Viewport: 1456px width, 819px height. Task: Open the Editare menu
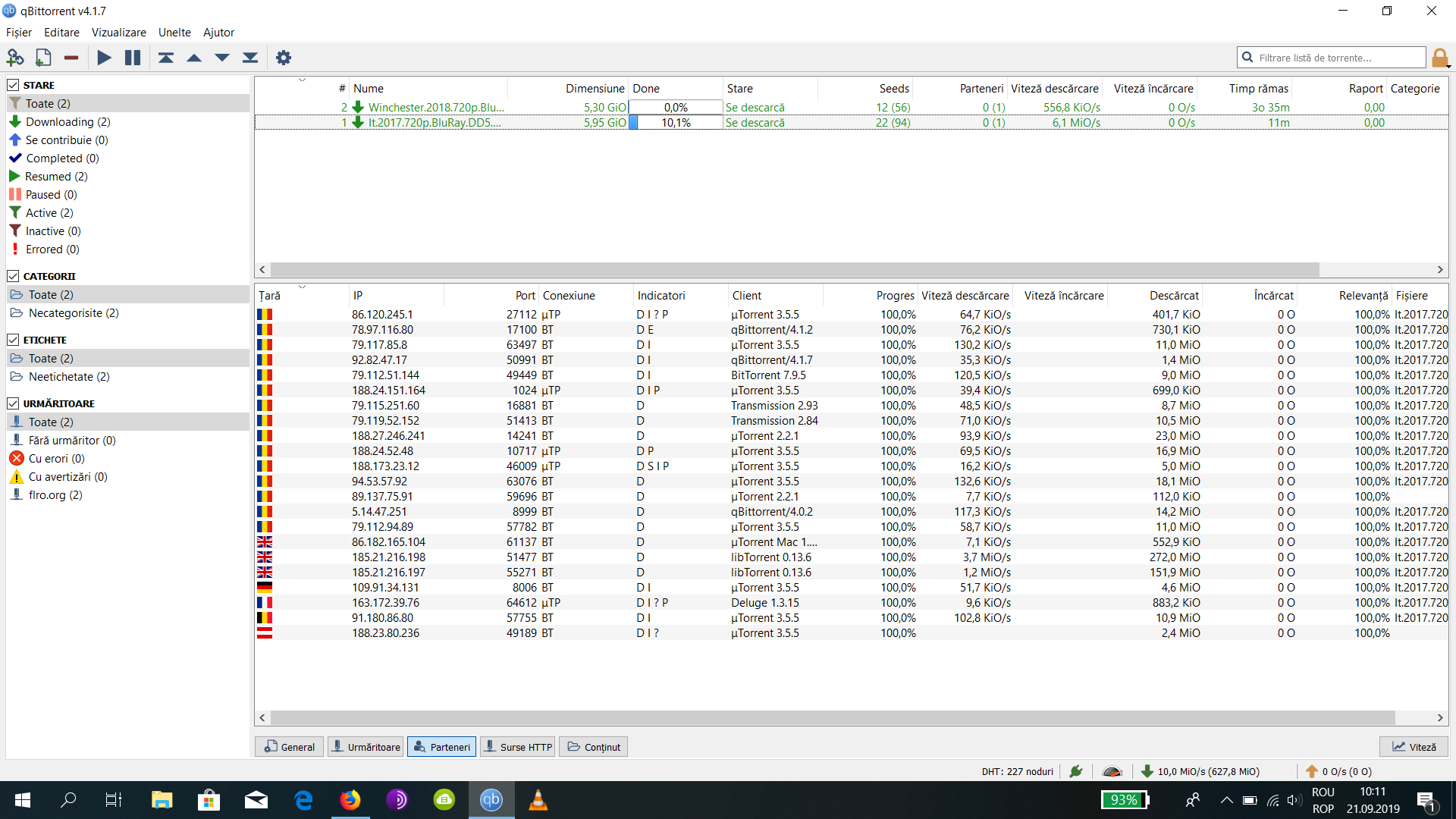[61, 32]
